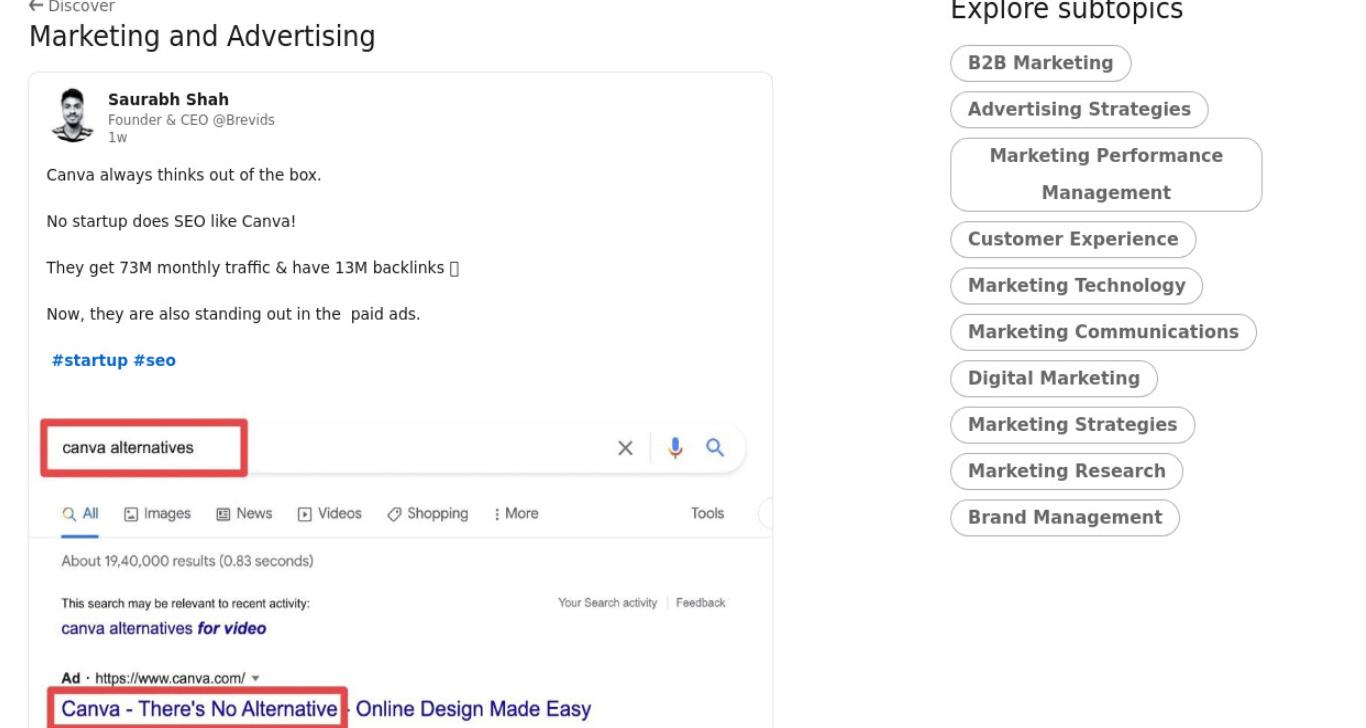Click the search magnifier icon
Viewport: 1366px width, 728px height.
click(715, 447)
